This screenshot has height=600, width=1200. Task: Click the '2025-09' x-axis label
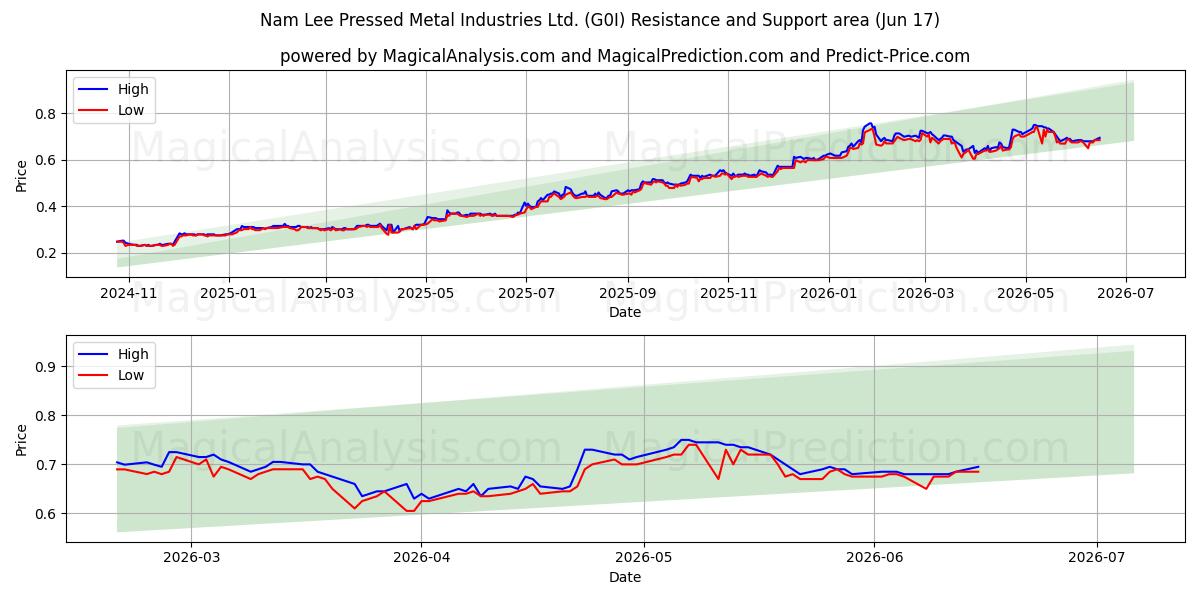click(x=628, y=295)
